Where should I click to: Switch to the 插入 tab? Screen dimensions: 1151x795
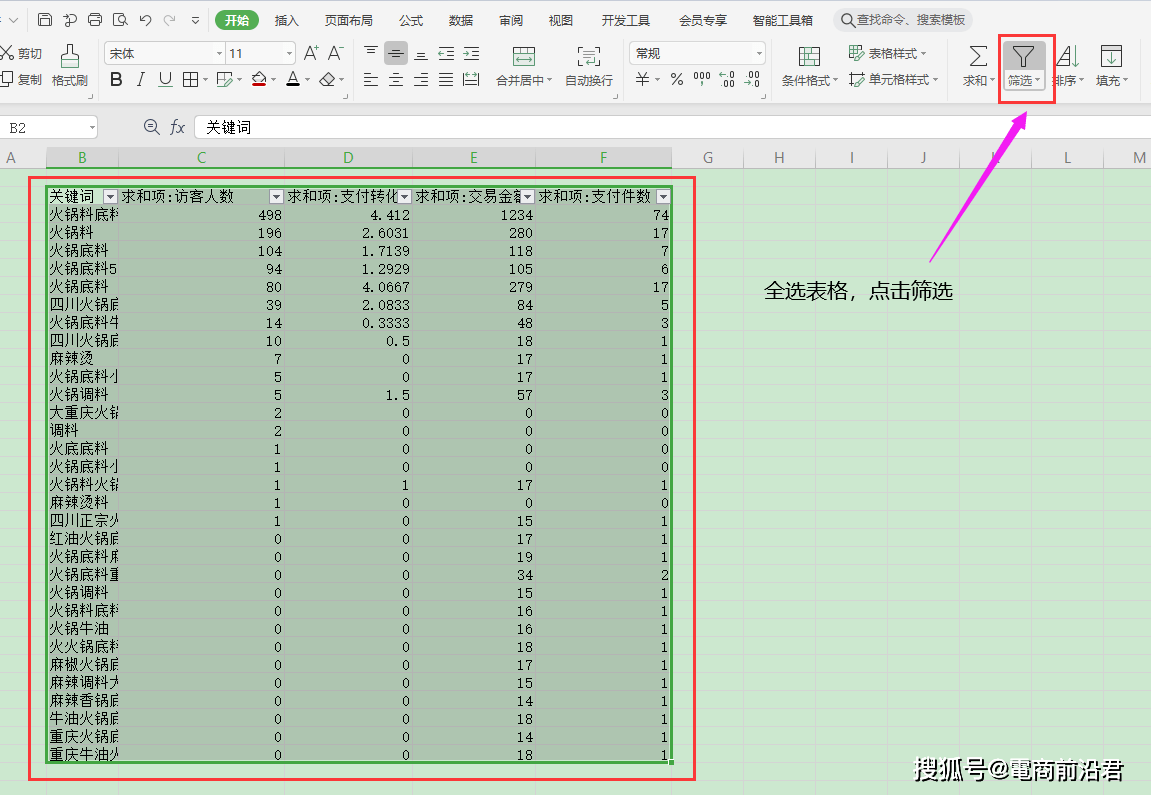(286, 21)
